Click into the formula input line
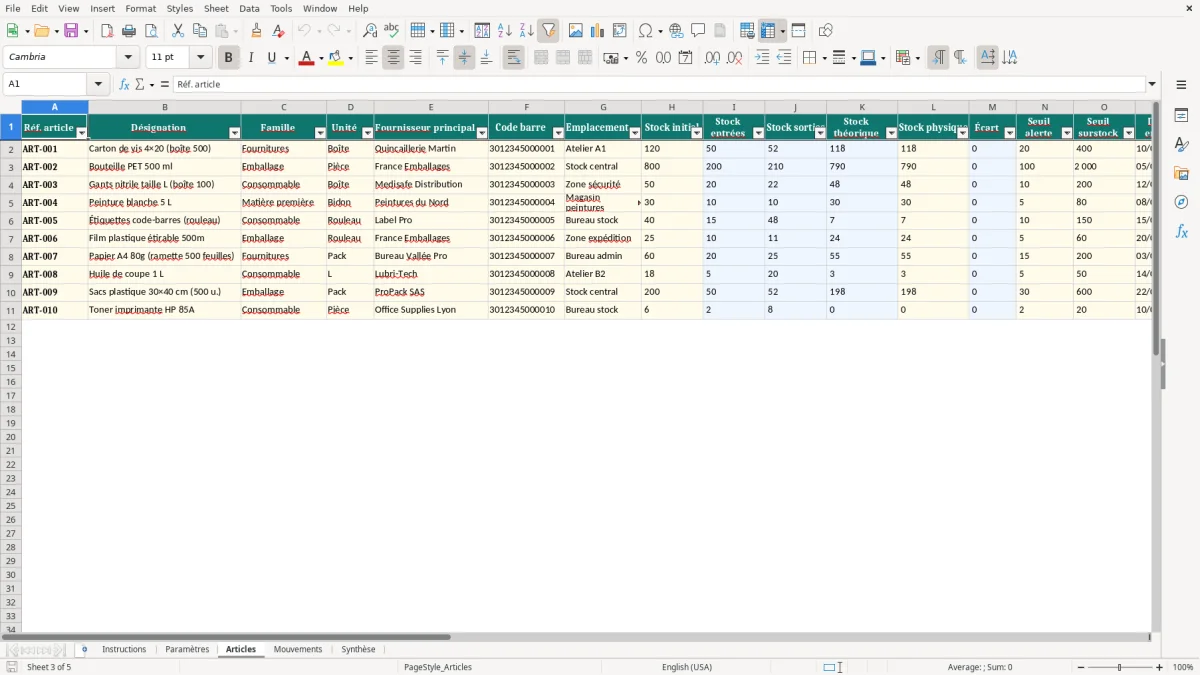 tap(658, 85)
